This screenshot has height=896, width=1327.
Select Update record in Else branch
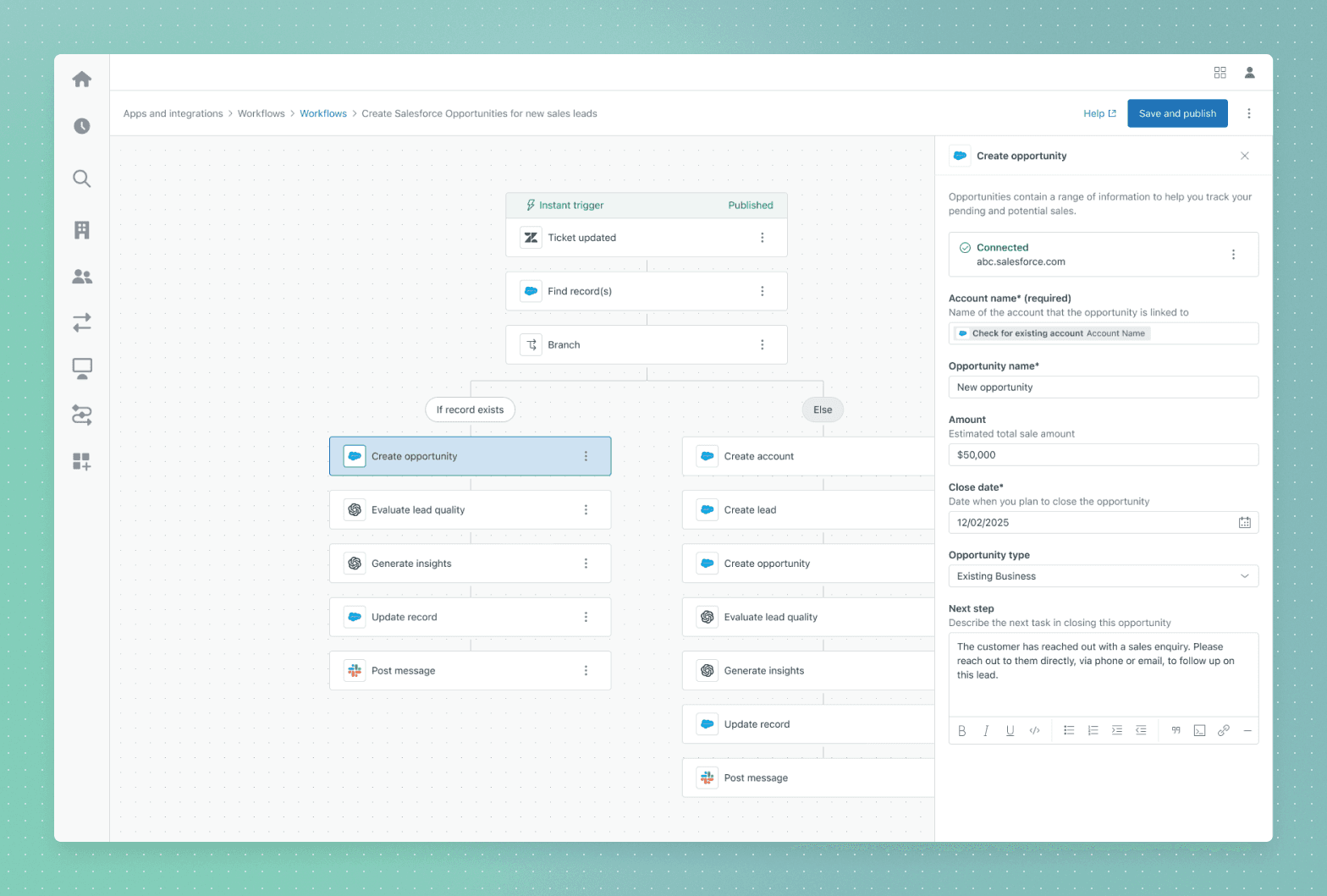click(x=808, y=724)
